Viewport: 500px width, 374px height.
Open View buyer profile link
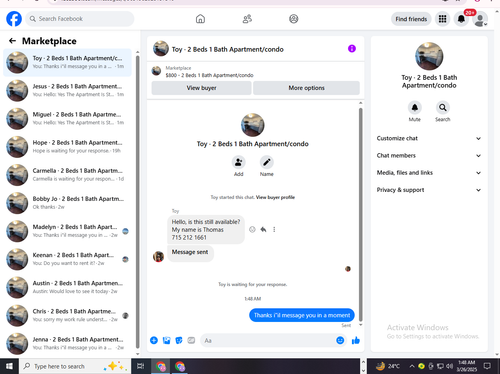pyautogui.click(x=275, y=197)
